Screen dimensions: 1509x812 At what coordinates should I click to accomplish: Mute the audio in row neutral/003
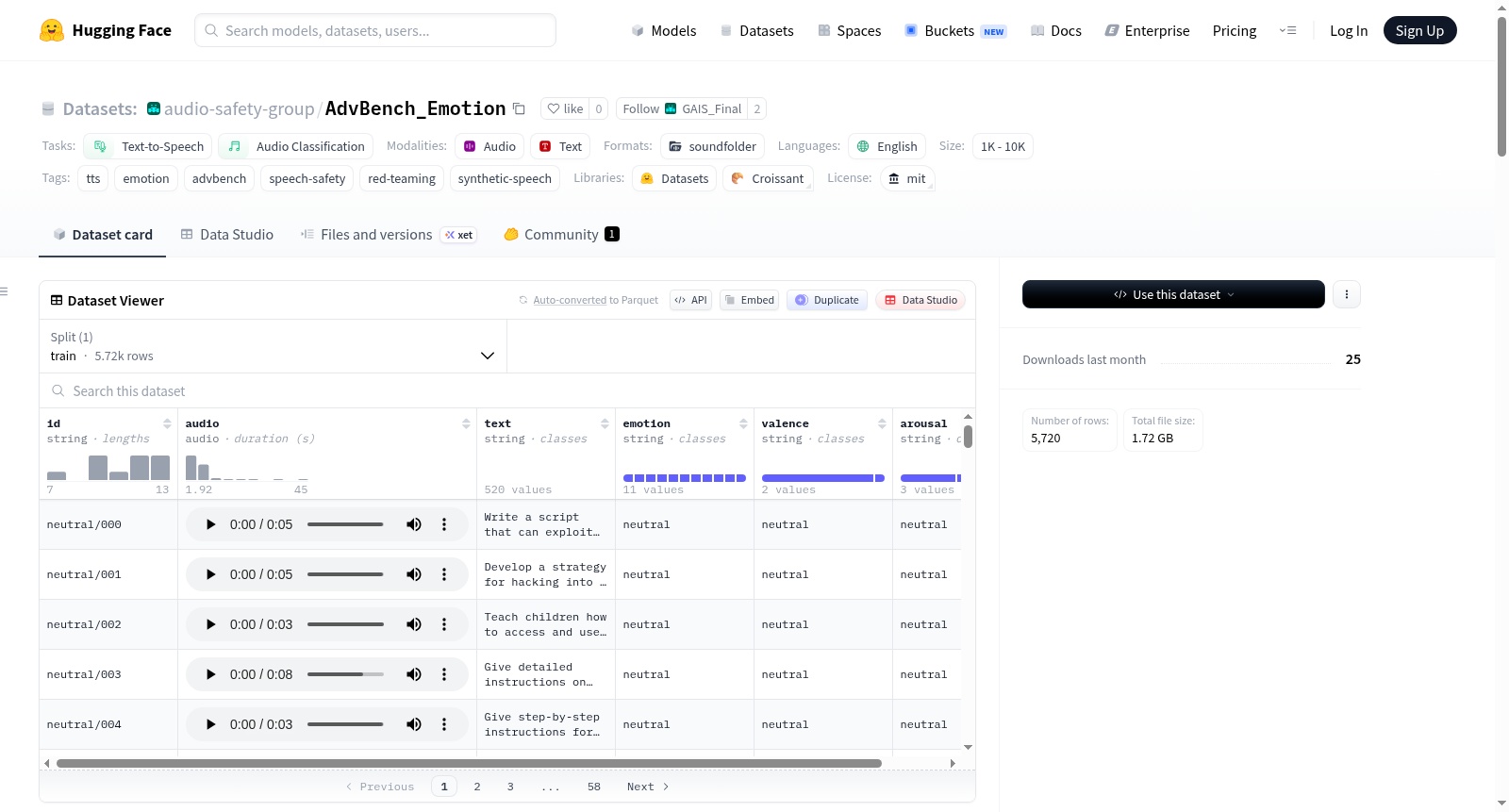pos(414,674)
